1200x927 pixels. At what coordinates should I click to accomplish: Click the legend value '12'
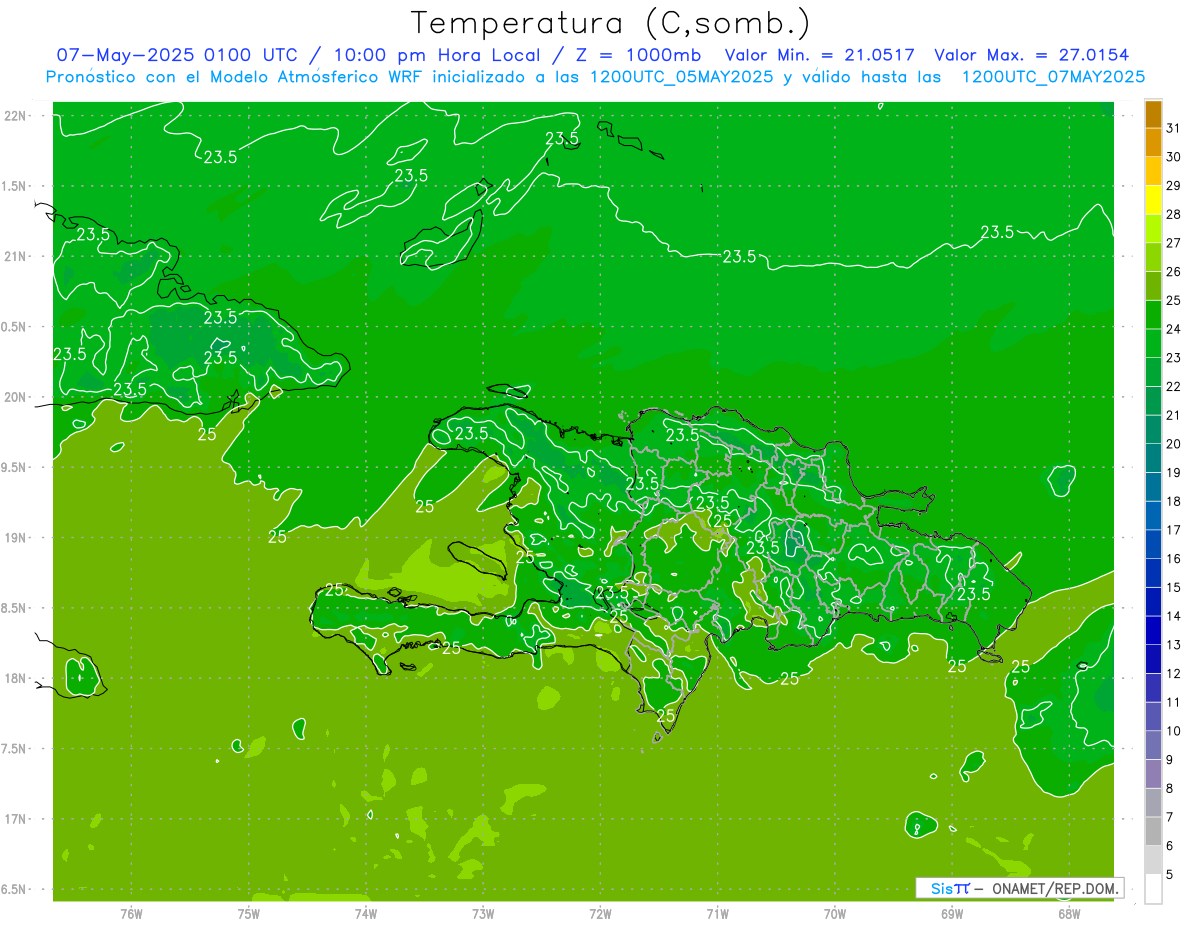point(1173,673)
